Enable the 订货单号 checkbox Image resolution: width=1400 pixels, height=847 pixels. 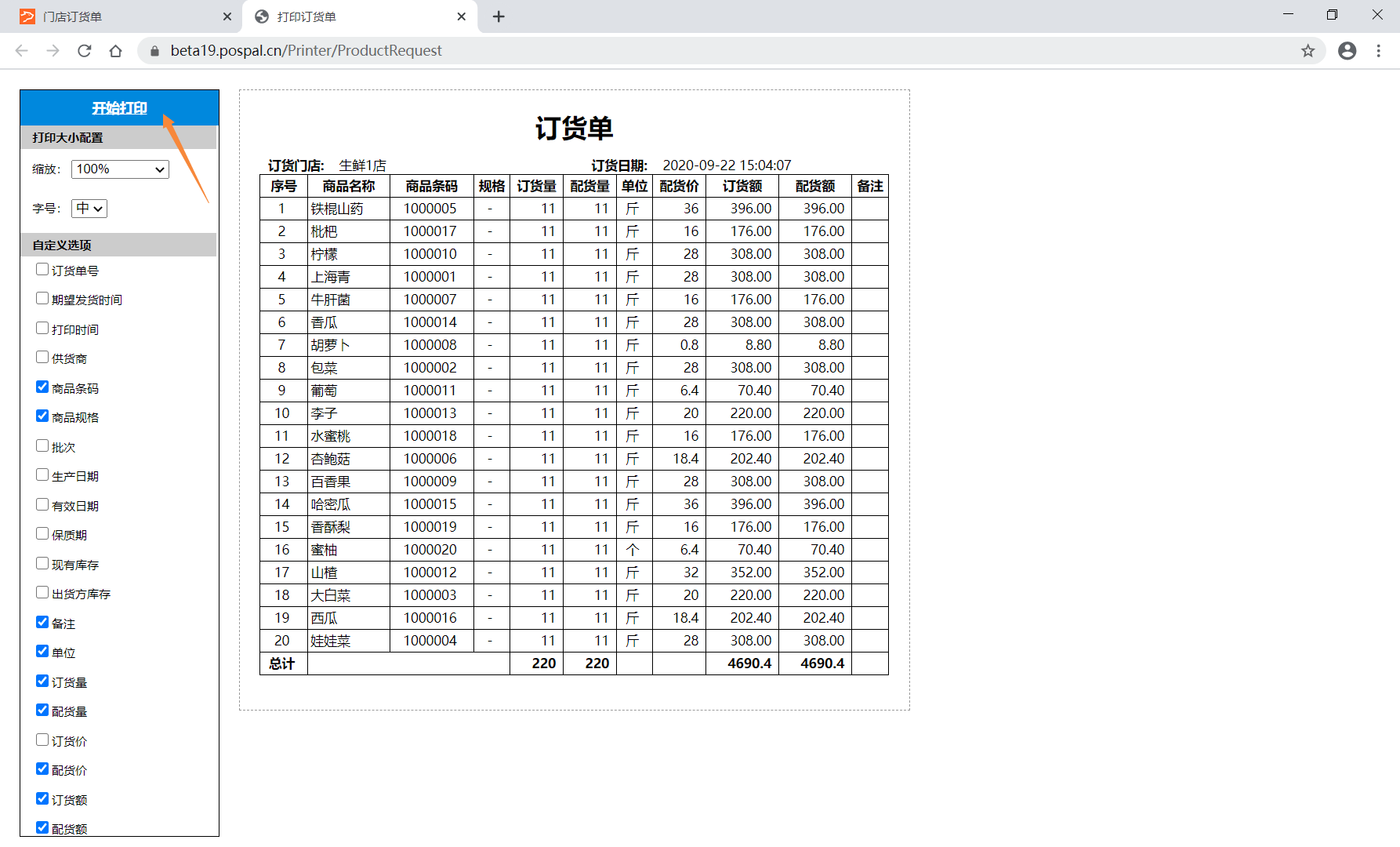(x=42, y=270)
